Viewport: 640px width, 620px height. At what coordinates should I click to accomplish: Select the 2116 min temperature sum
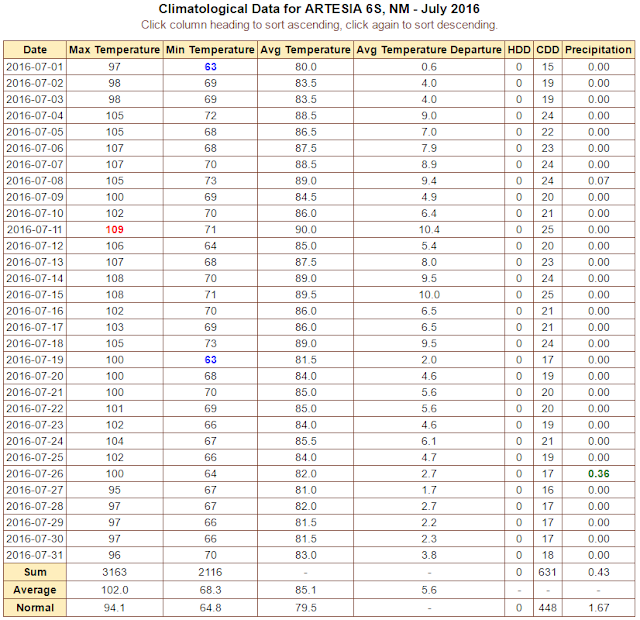point(210,572)
